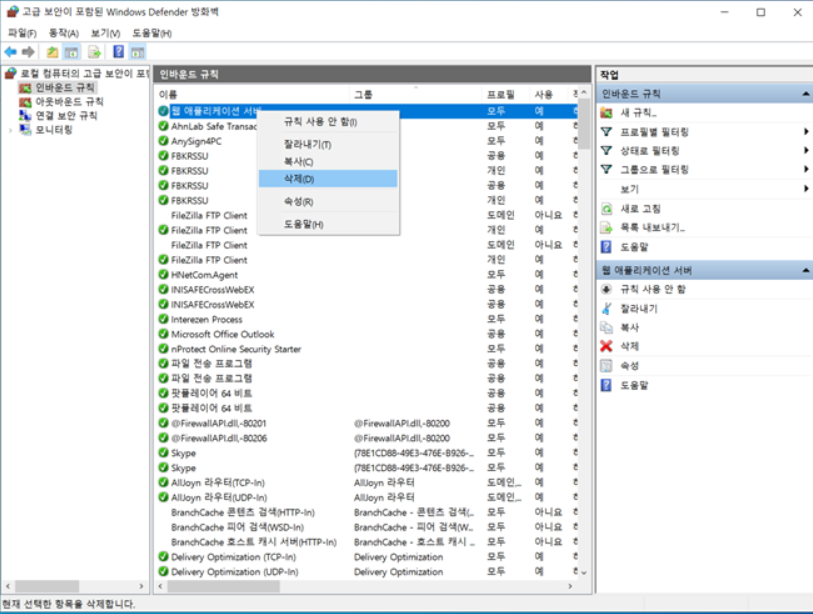Click the green check icon of AnySign4PC rule

pyautogui.click(x=163, y=141)
